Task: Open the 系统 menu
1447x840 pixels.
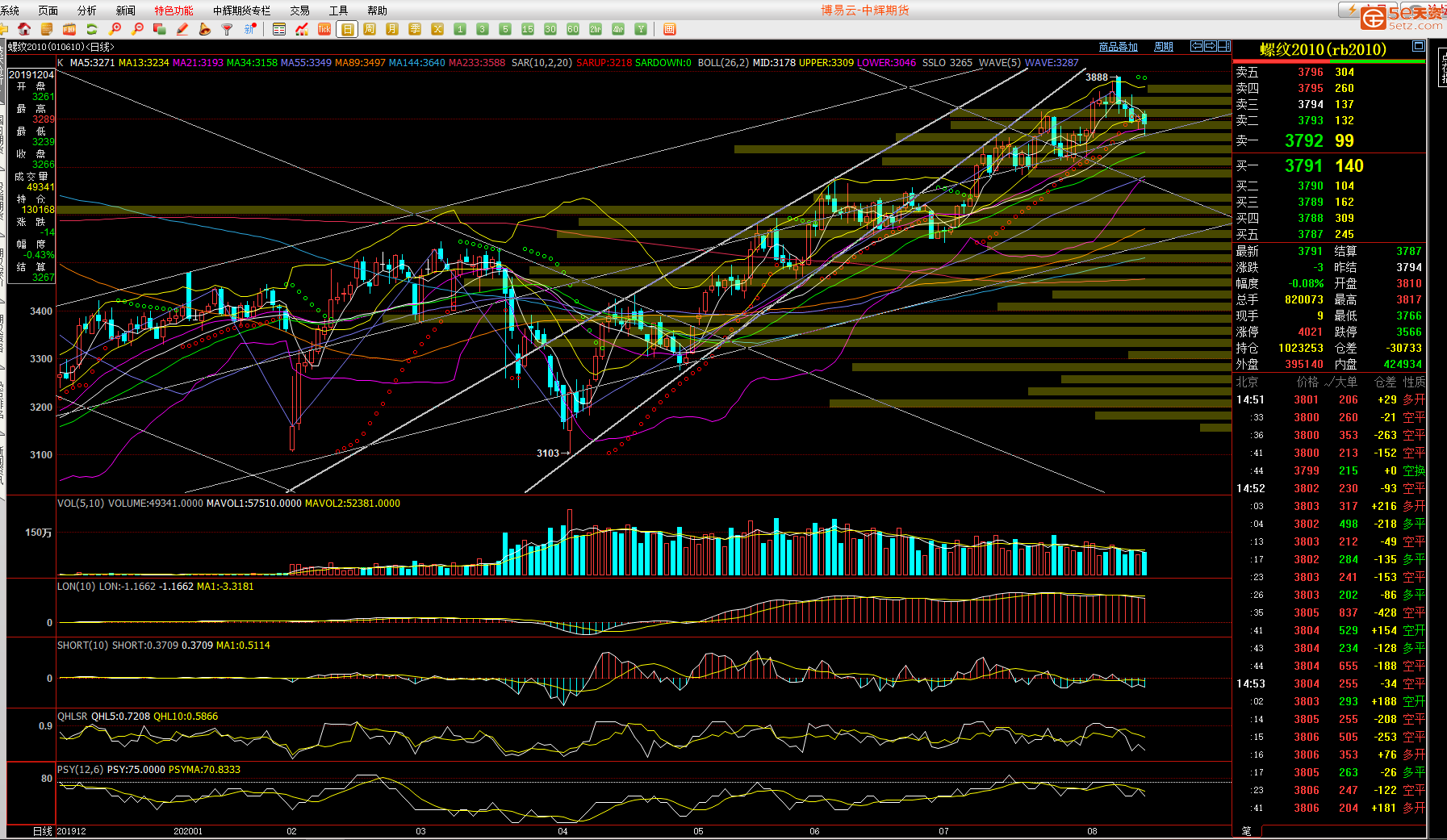Action: pyautogui.click(x=10, y=10)
